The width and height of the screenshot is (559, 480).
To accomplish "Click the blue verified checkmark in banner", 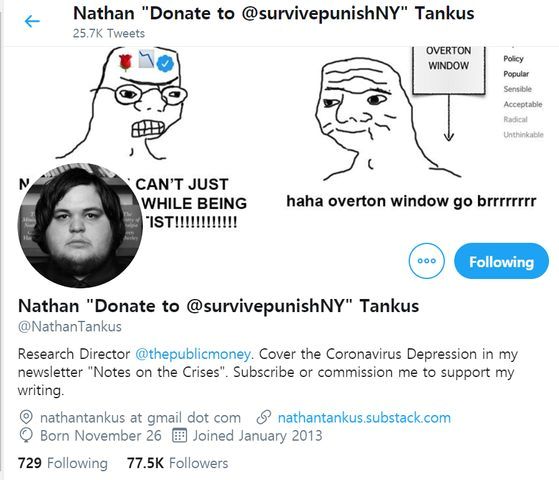I will (165, 63).
